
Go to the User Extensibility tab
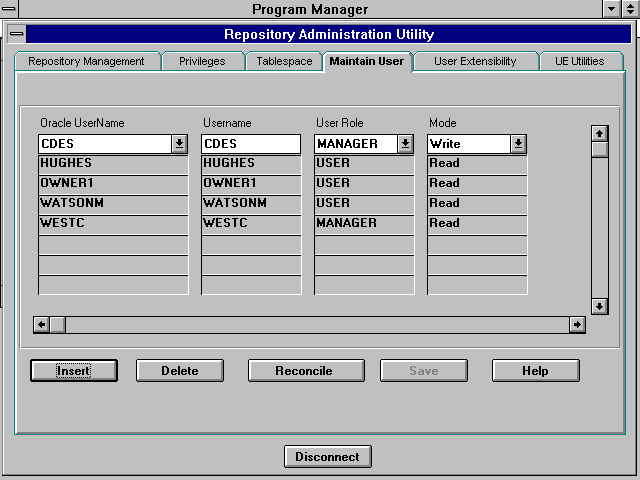tap(475, 61)
